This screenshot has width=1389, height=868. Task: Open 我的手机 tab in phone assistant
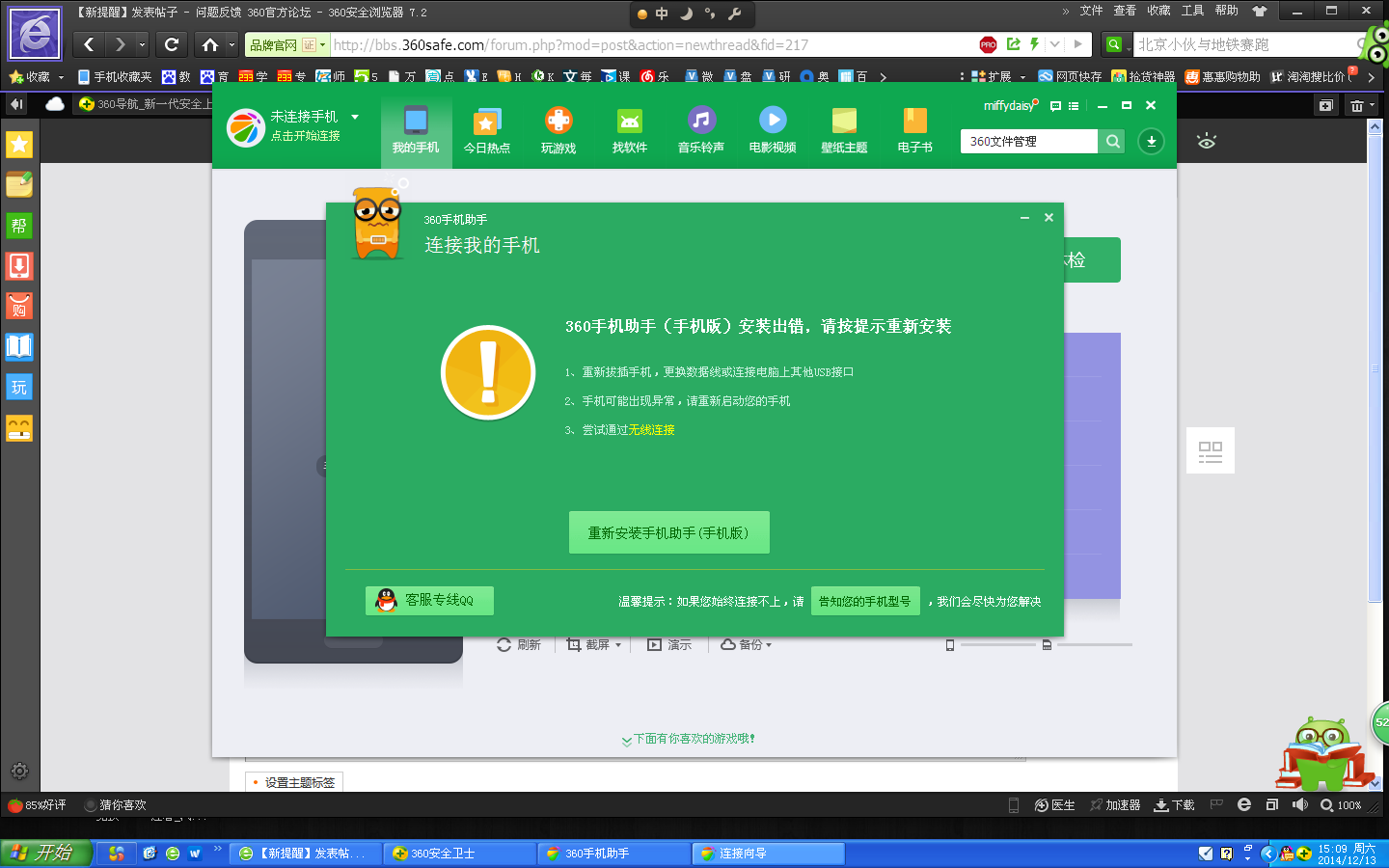pyautogui.click(x=416, y=130)
